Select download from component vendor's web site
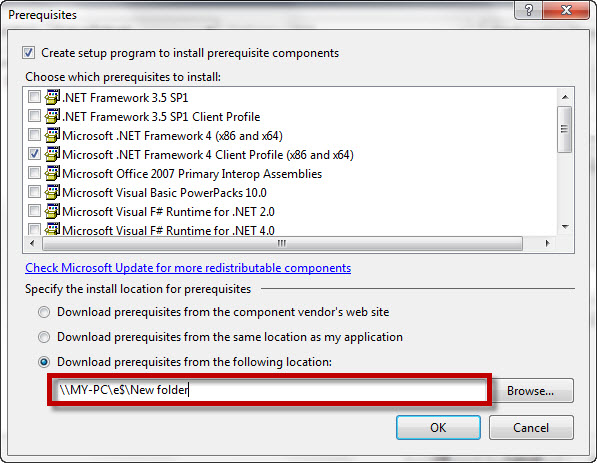Image resolution: width=597 pixels, height=463 pixels. click(x=44, y=312)
